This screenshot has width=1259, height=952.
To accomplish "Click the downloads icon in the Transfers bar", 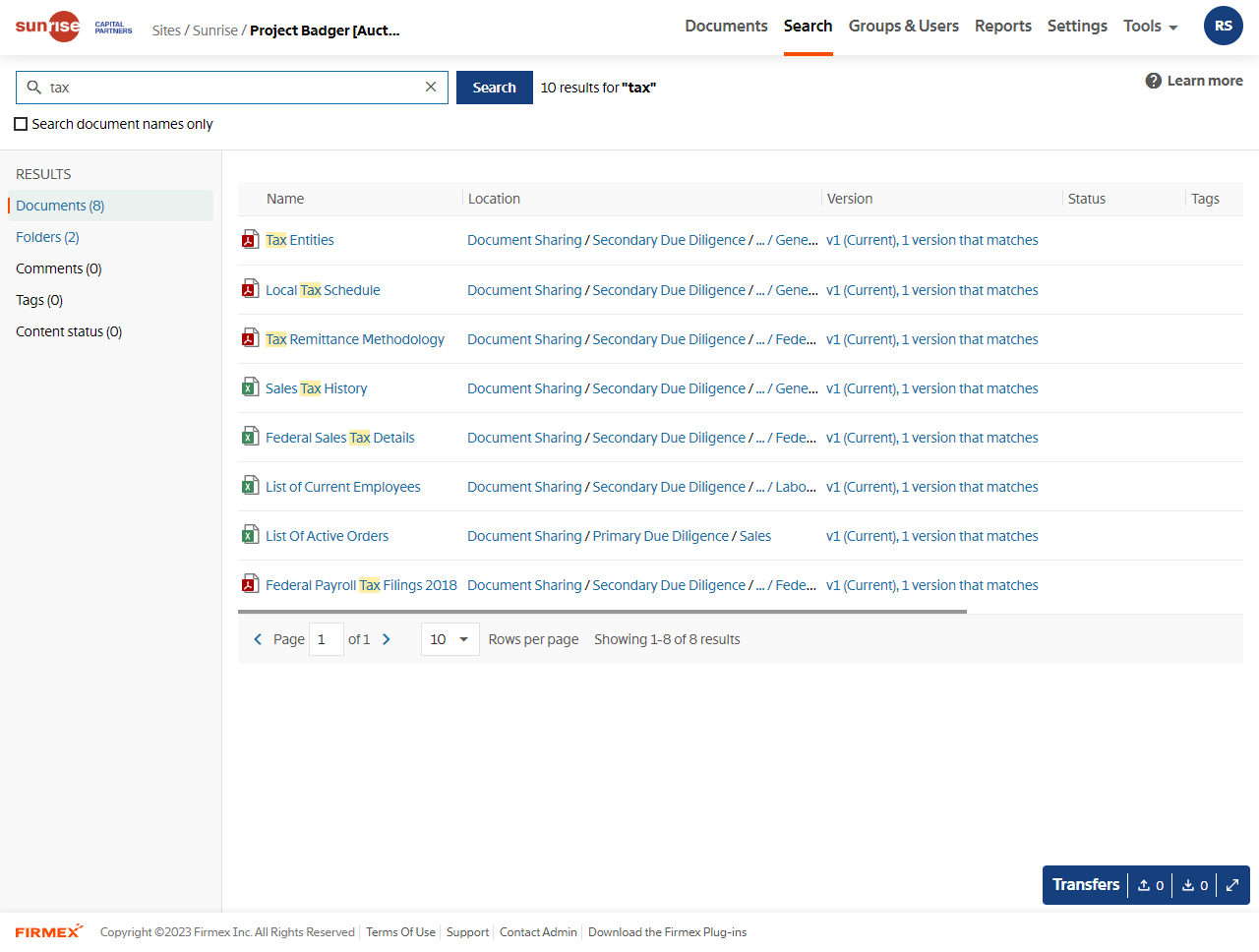I will click(x=1189, y=885).
